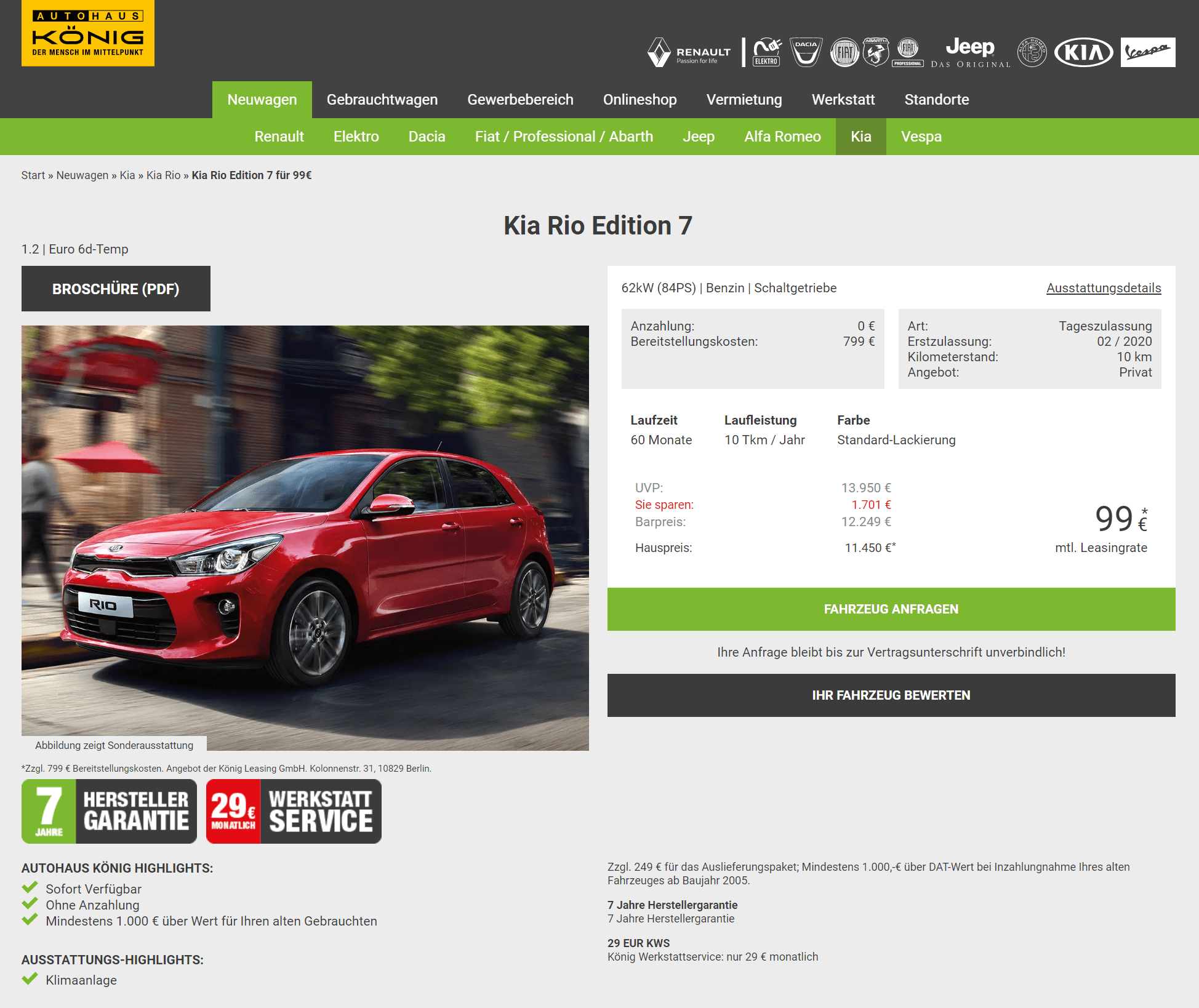Click the 29€ Werkstatt Service badge
The width and height of the screenshot is (1199, 1008).
coord(294,811)
